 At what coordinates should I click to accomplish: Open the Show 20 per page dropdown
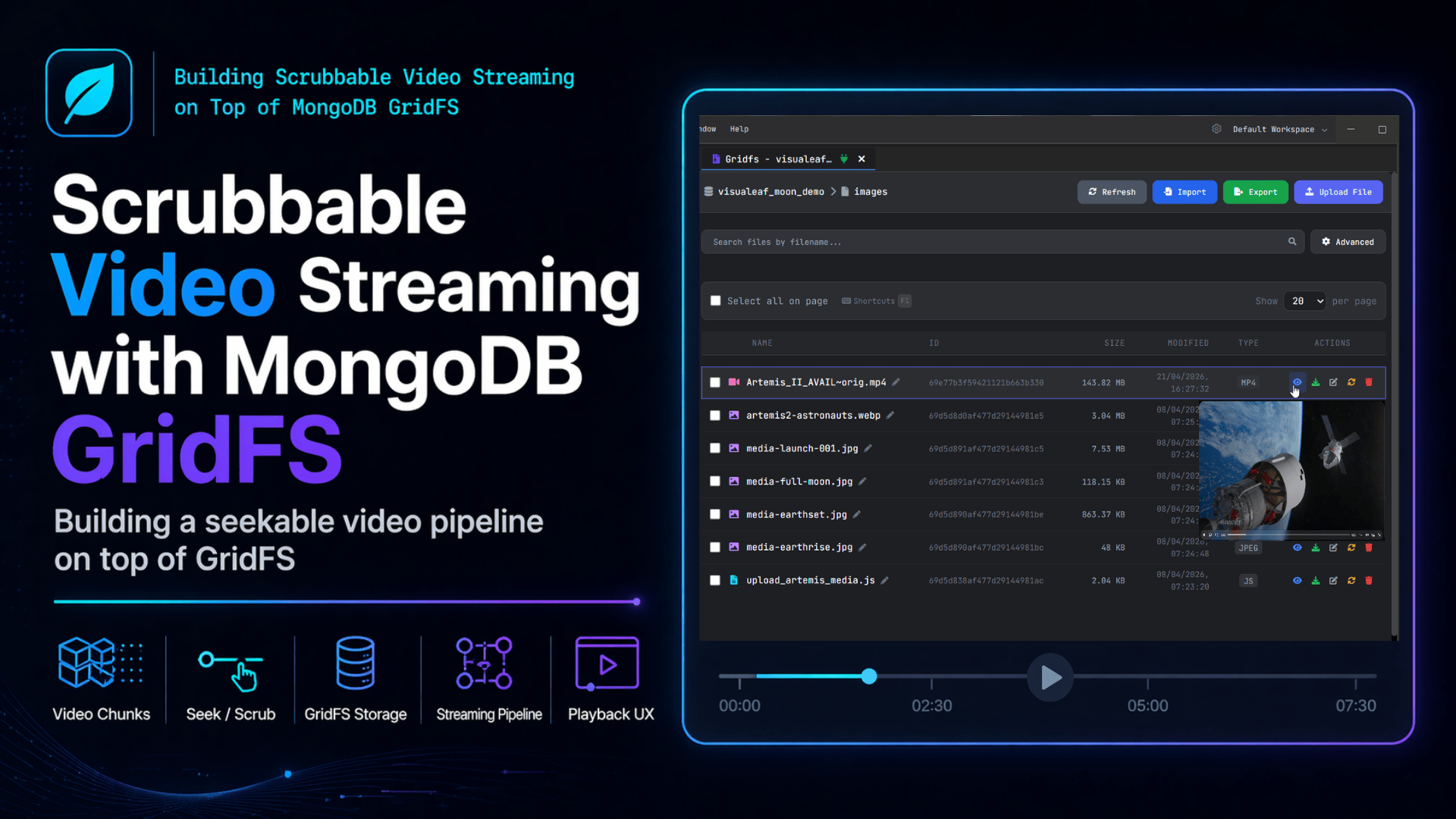coord(1305,301)
